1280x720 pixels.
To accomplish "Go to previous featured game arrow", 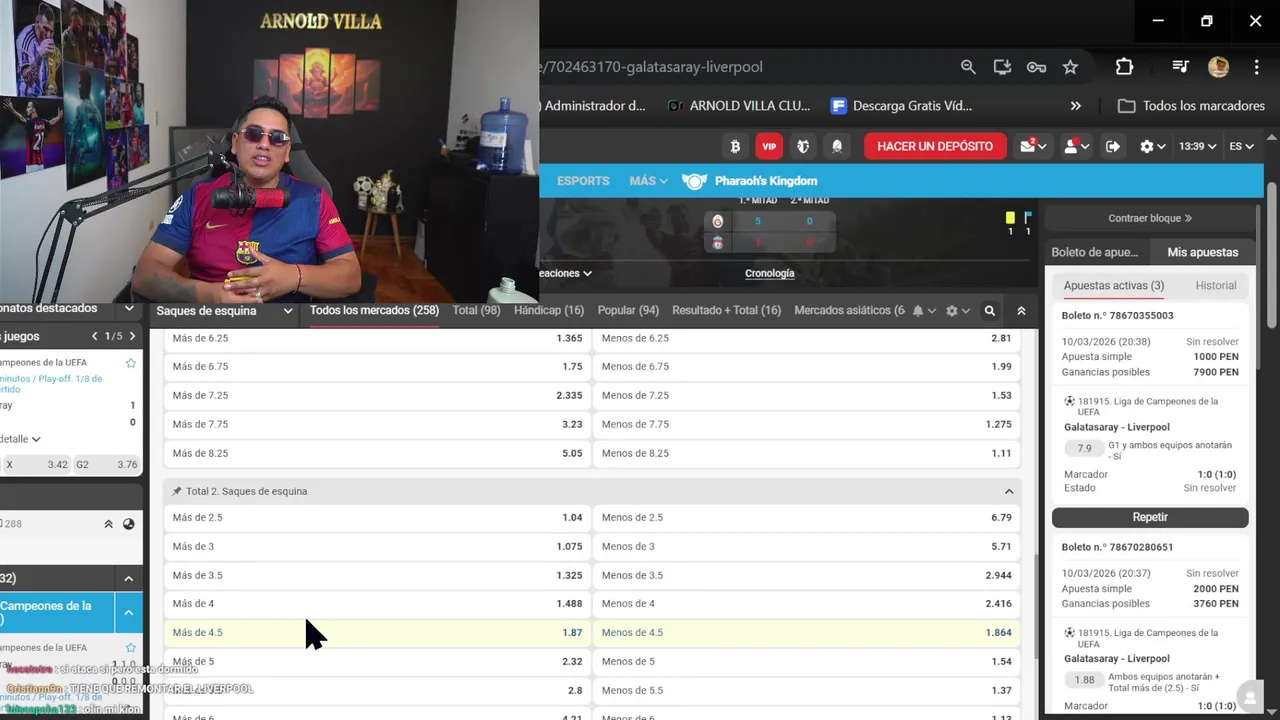I will pos(95,336).
